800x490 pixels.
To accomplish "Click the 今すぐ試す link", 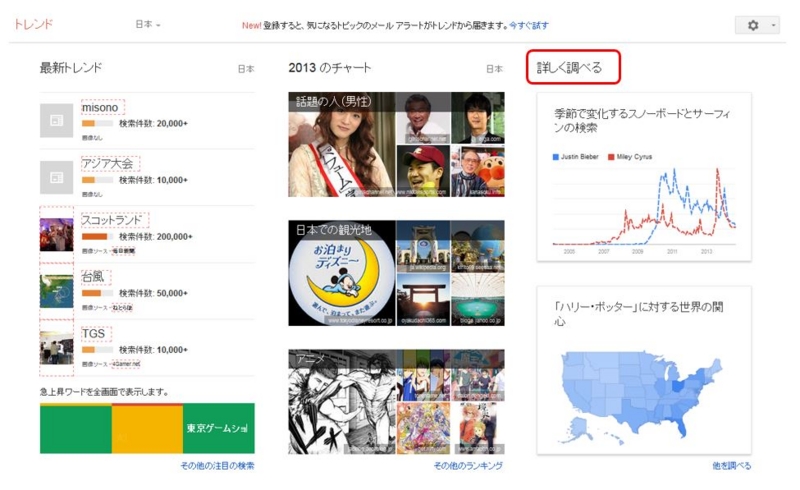I will point(529,25).
